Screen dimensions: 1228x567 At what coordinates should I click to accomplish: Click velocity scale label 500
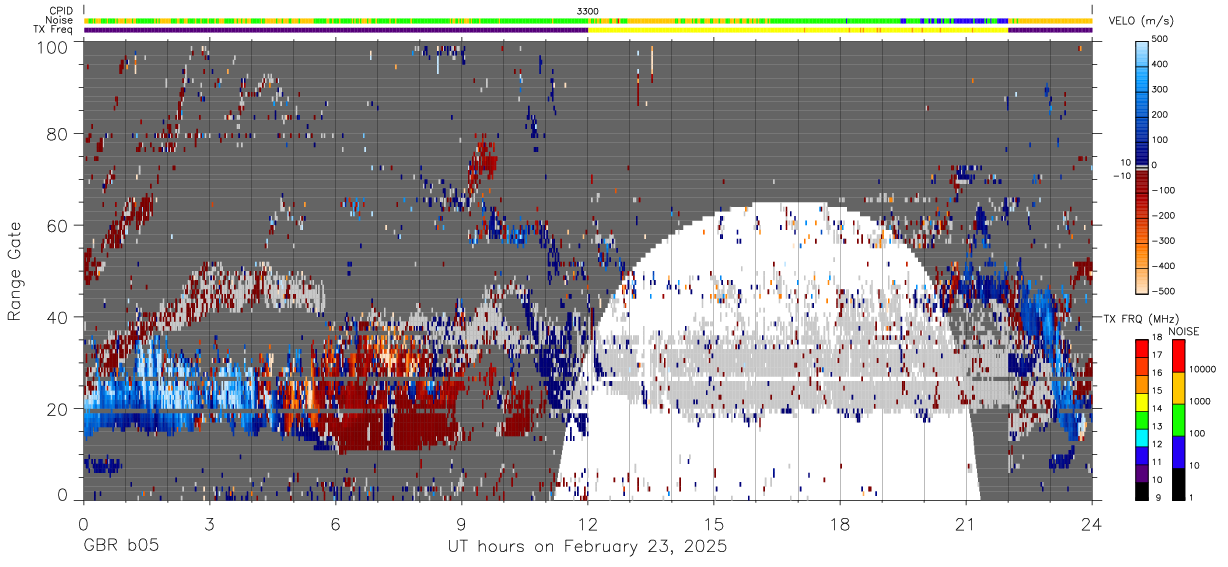point(1161,40)
